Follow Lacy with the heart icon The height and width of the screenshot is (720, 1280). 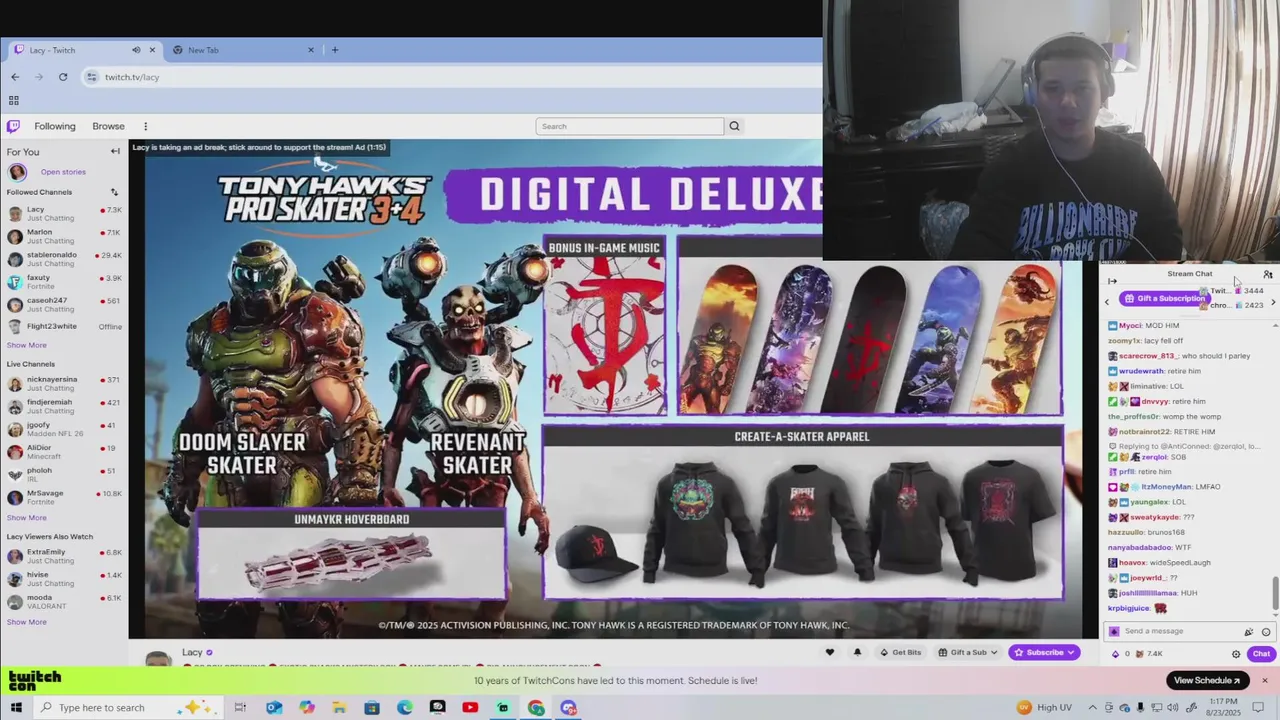tap(829, 652)
